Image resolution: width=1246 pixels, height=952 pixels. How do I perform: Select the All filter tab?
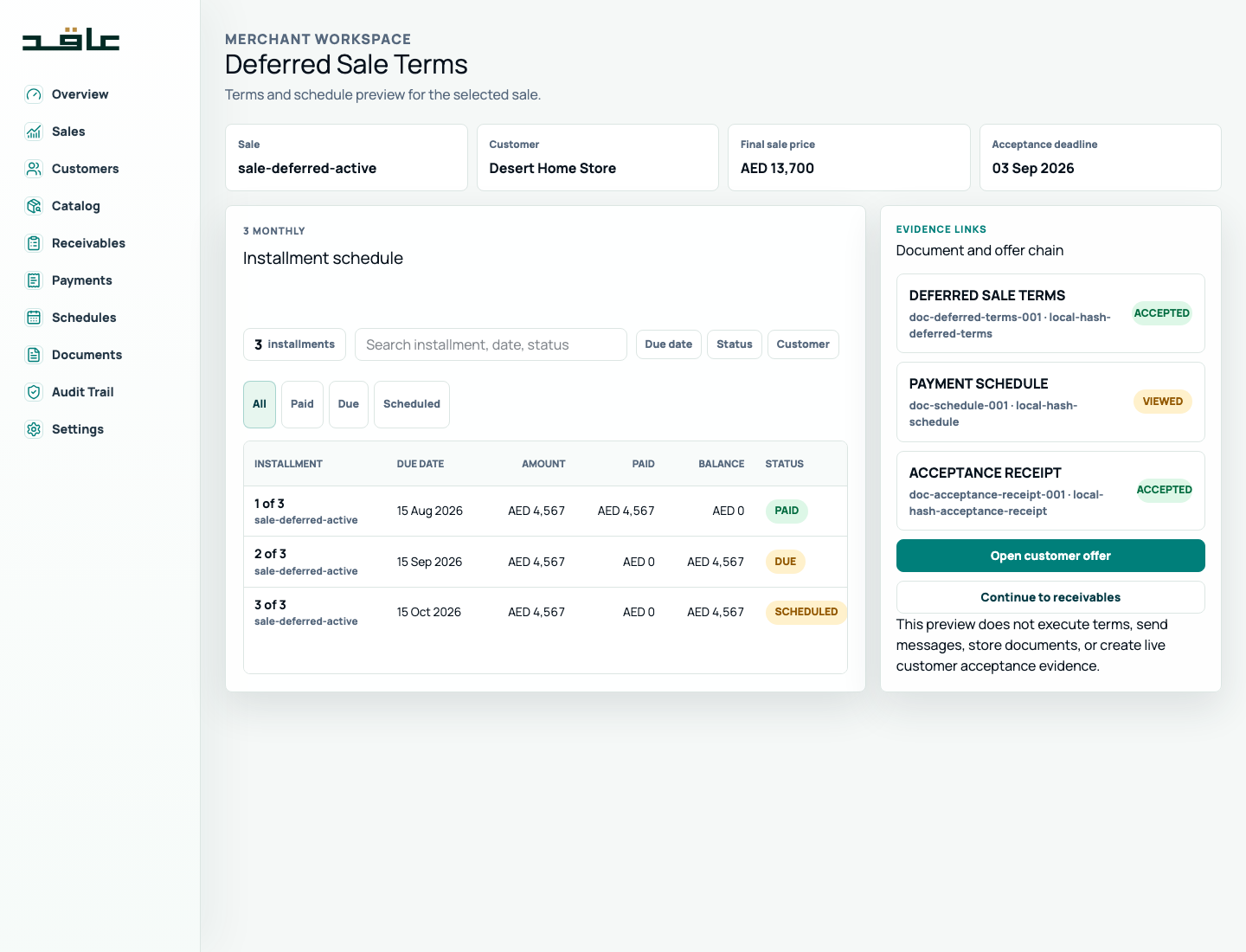tap(260, 404)
